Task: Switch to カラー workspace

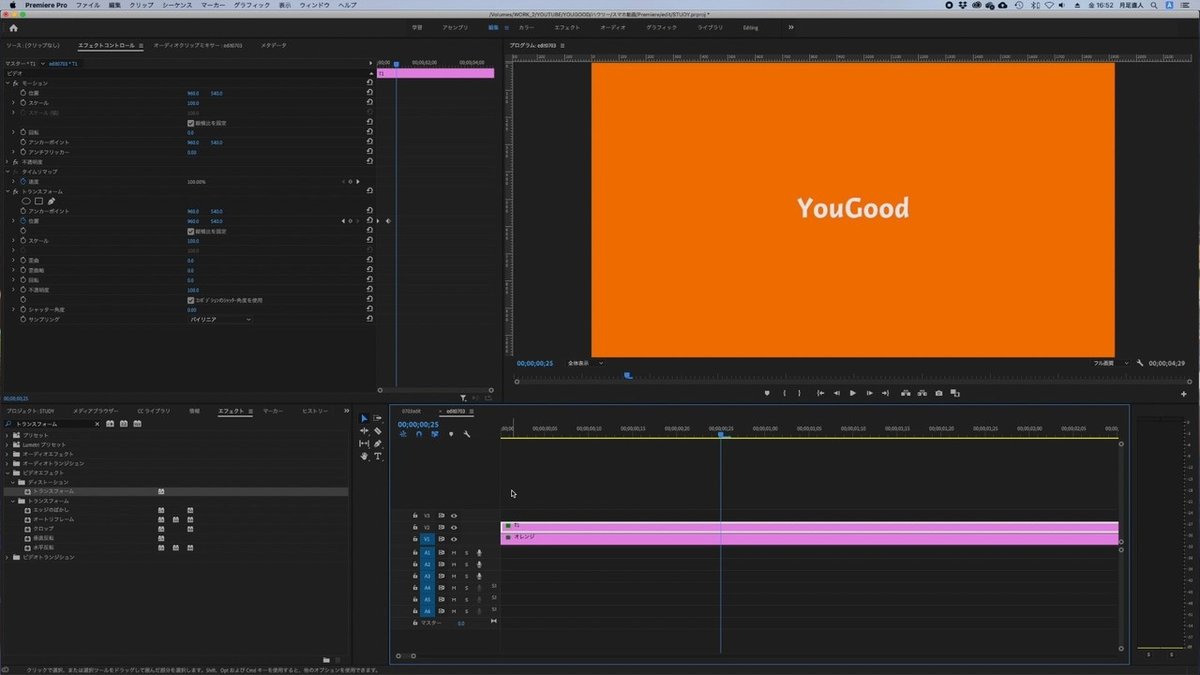Action: (527, 28)
